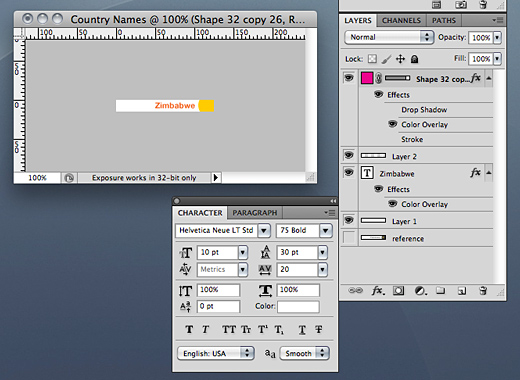Lock transparent pixels icon
The height and width of the screenshot is (380, 520).
(x=372, y=59)
